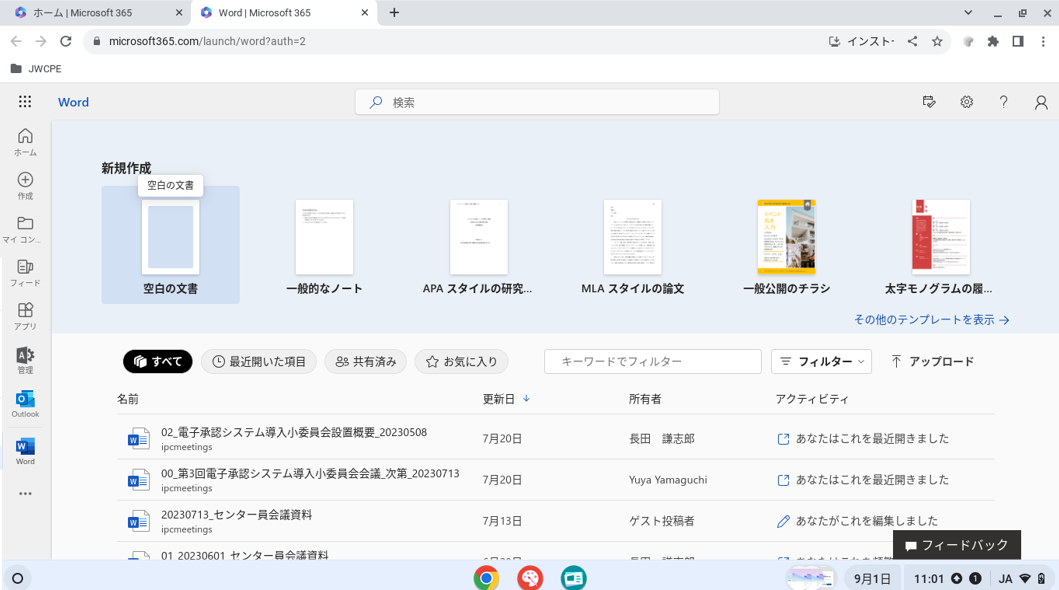Reload the browser page

(66, 41)
